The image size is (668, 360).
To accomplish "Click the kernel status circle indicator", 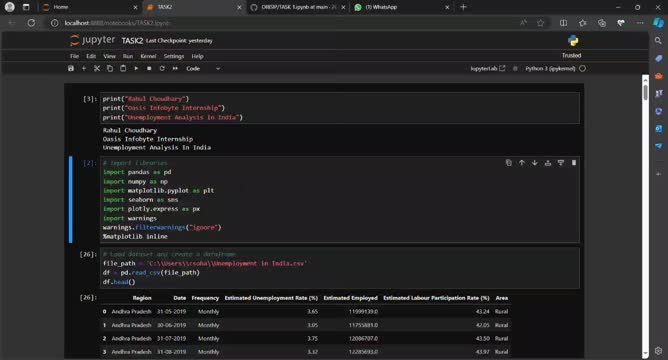I will point(582,68).
